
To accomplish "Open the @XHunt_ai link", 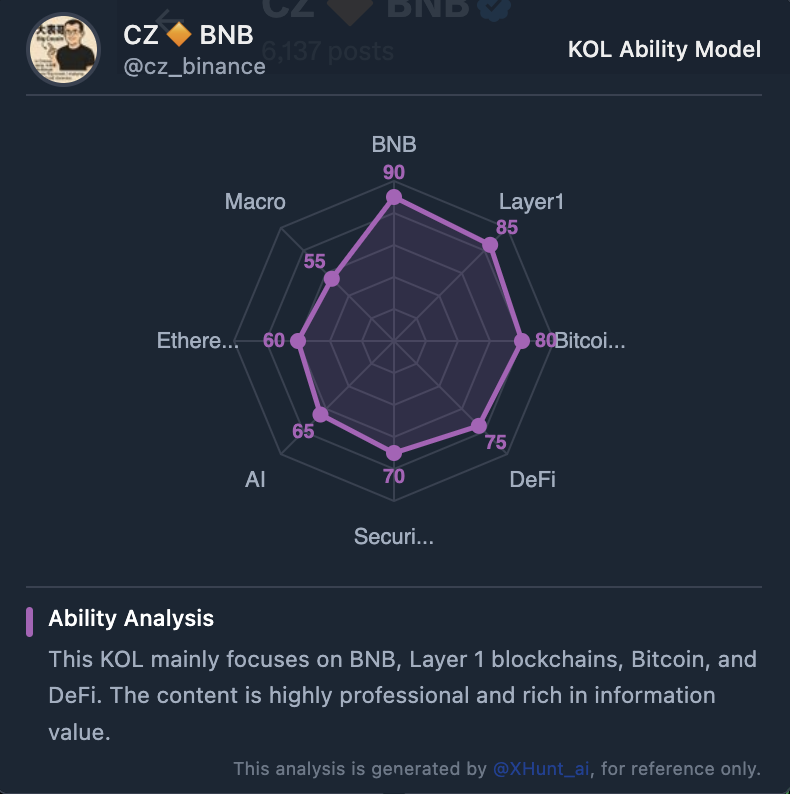I will click(541, 769).
